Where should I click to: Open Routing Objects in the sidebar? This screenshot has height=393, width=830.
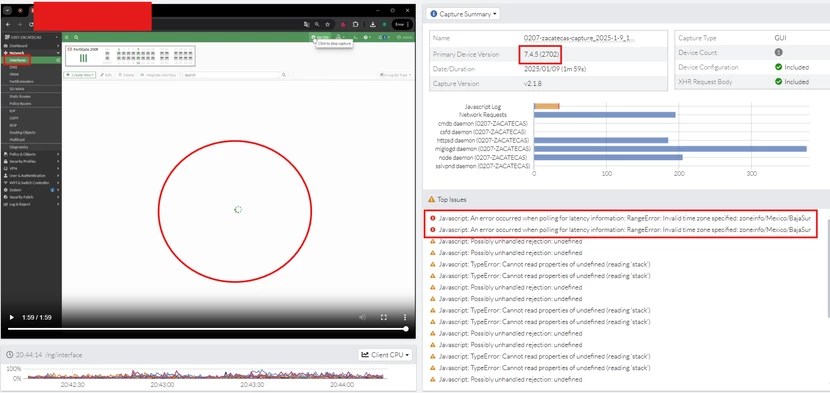[x=22, y=132]
